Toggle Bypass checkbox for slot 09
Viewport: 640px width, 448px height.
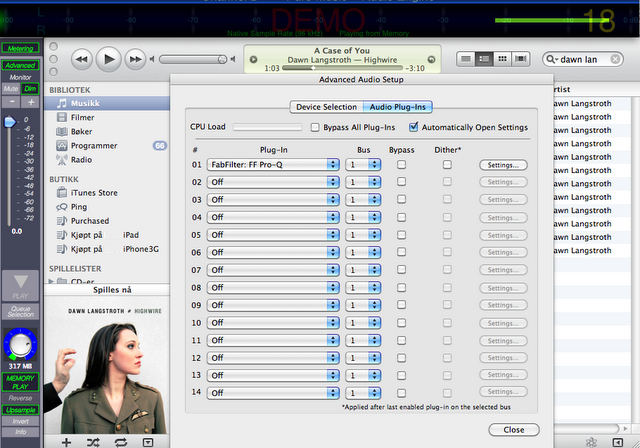click(x=402, y=305)
